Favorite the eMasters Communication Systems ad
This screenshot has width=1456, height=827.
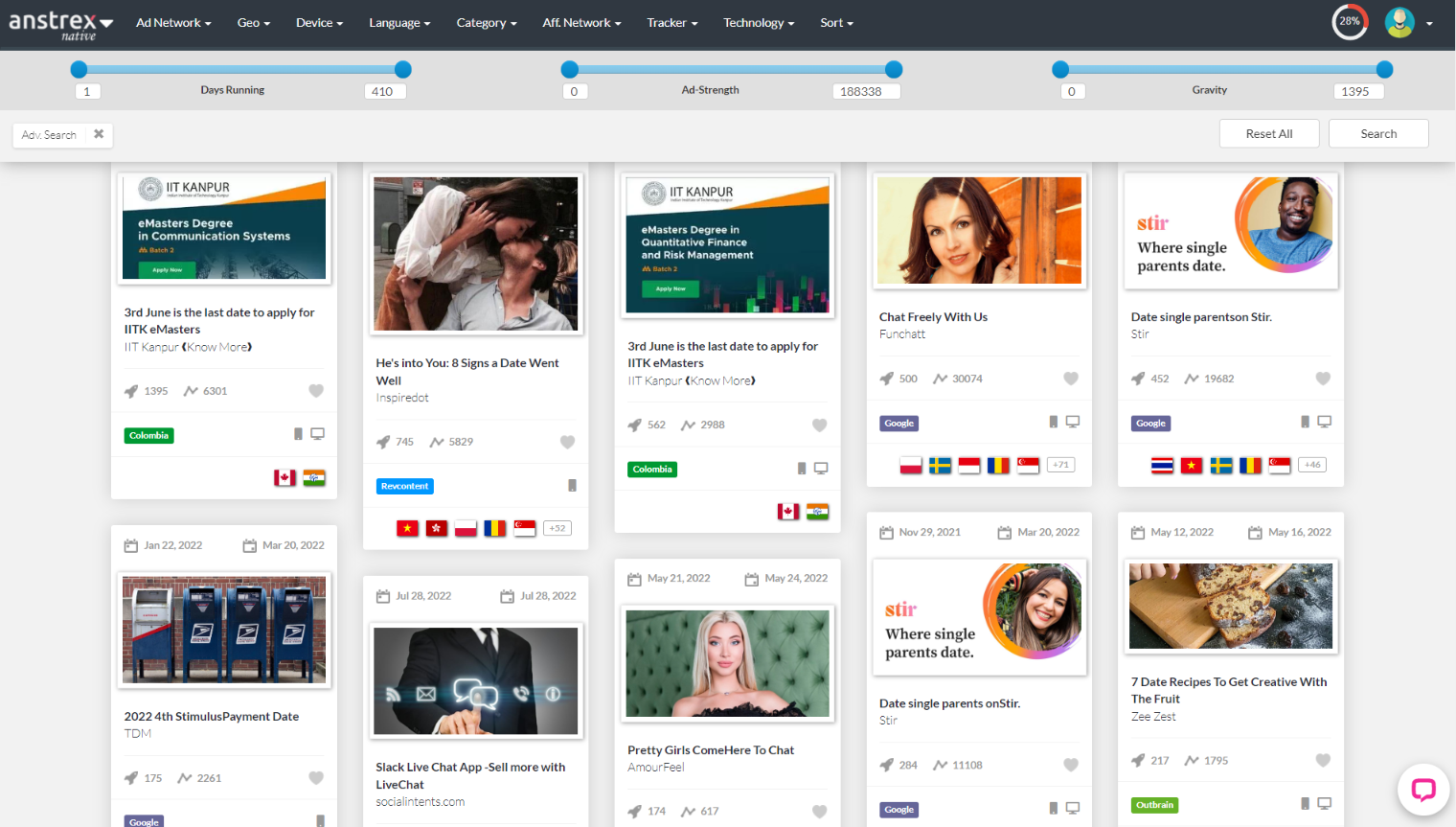tap(316, 391)
